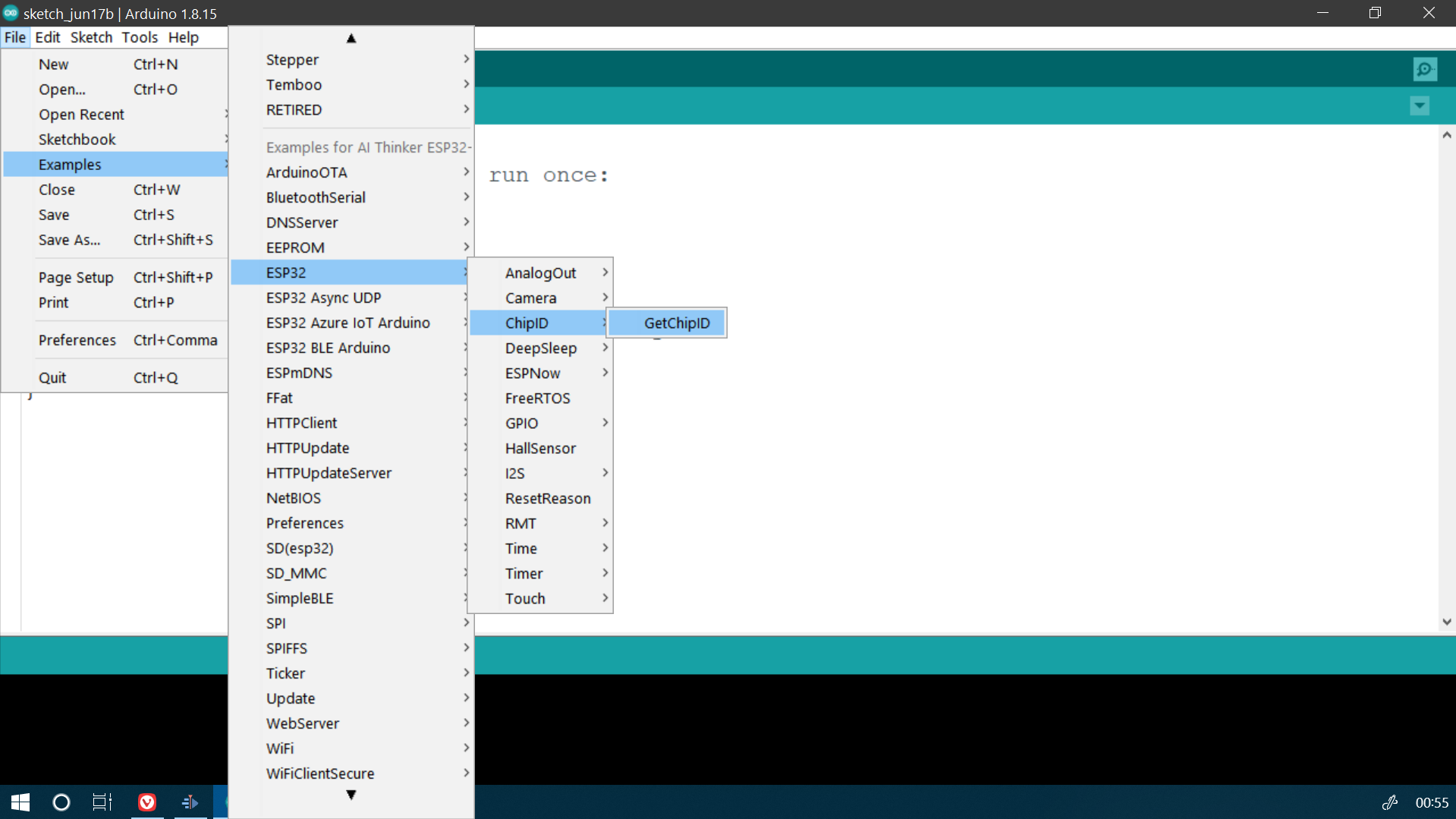Image resolution: width=1456 pixels, height=819 pixels.
Task: Expand Touch submenu
Action: (540, 598)
